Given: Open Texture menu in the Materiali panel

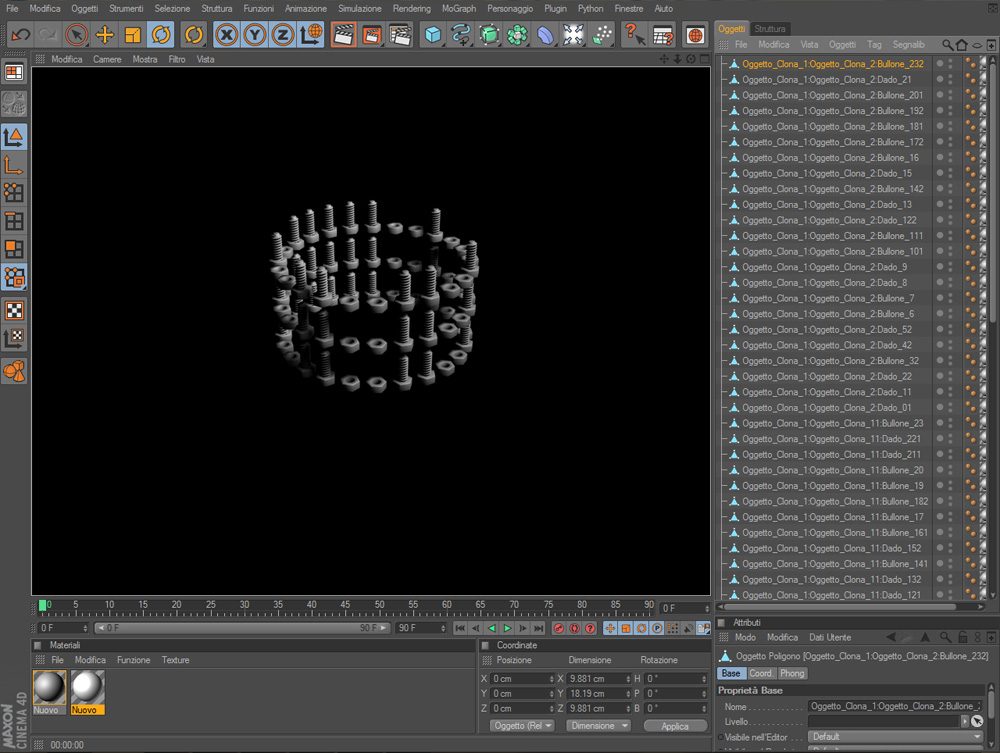Looking at the screenshot, I should [x=175, y=660].
